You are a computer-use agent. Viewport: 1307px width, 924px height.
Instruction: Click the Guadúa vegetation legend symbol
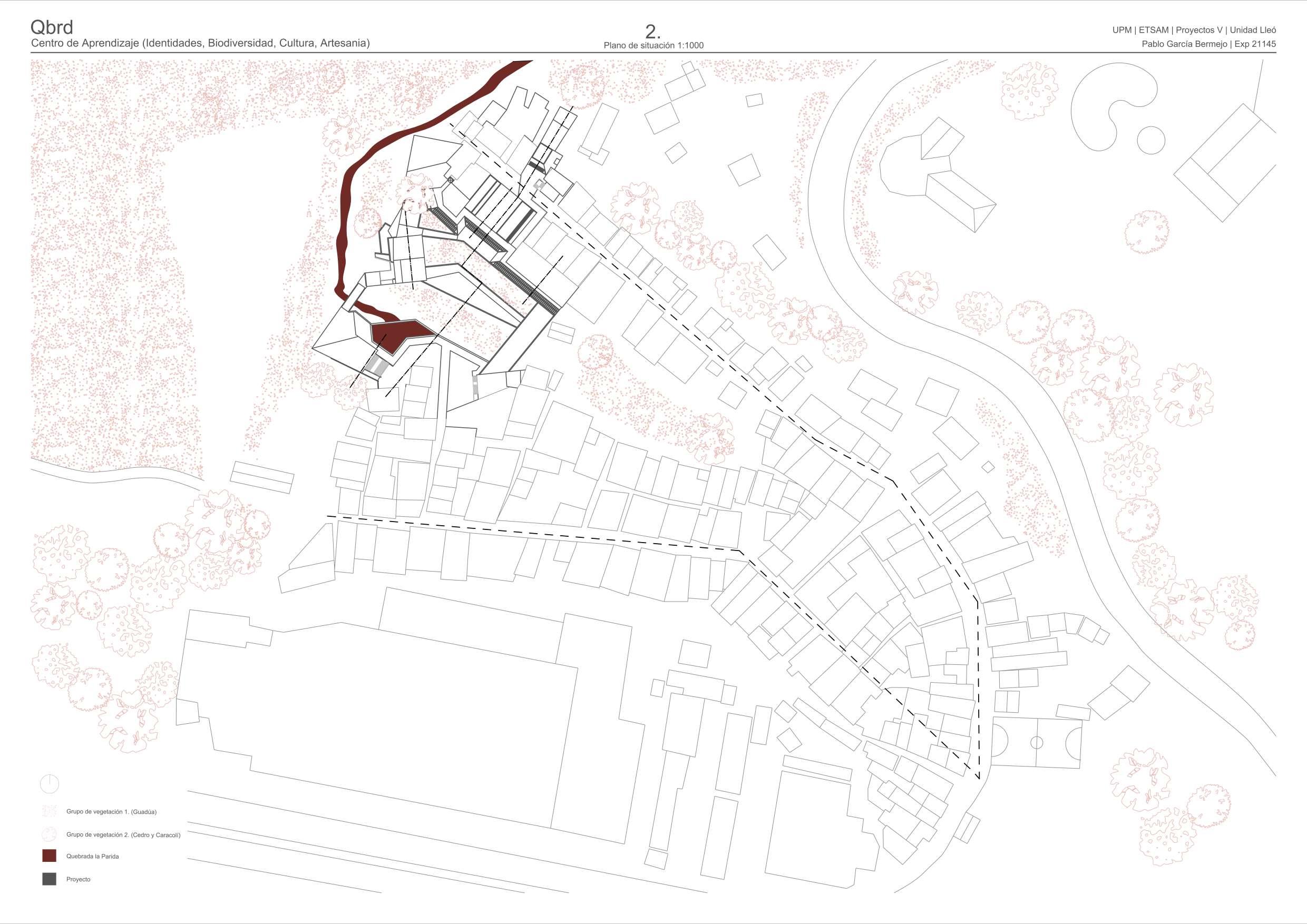tap(50, 811)
